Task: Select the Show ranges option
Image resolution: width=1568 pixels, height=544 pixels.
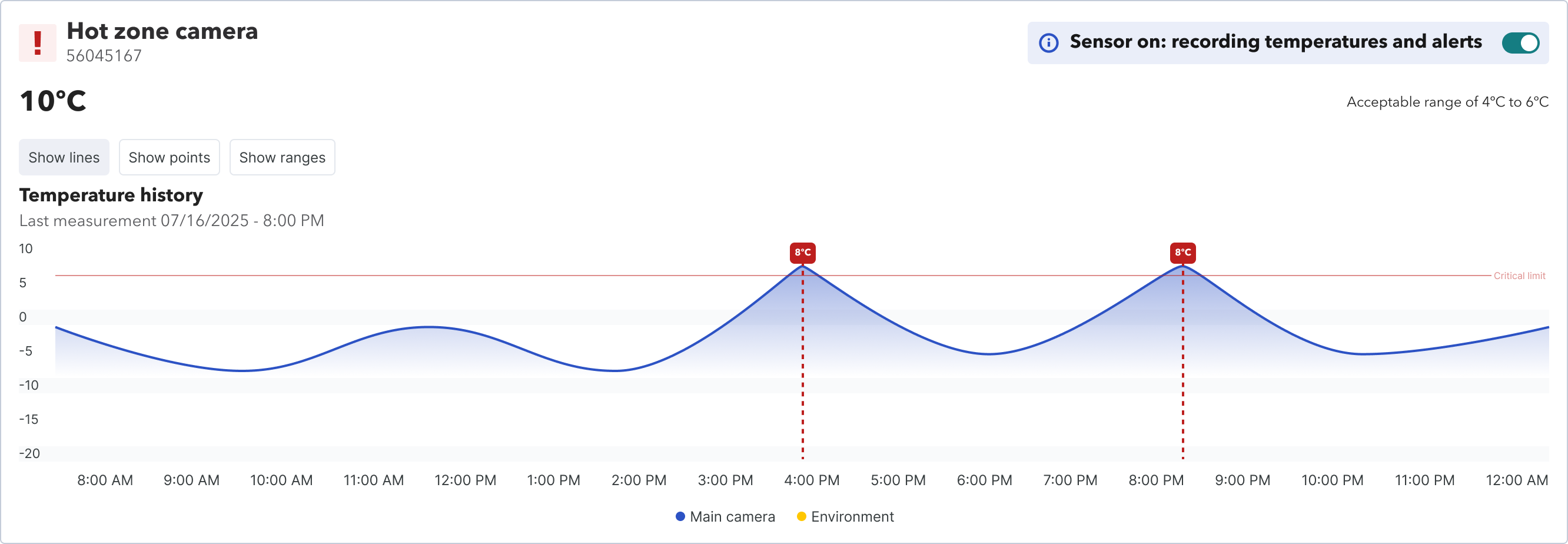Action: 282,157
